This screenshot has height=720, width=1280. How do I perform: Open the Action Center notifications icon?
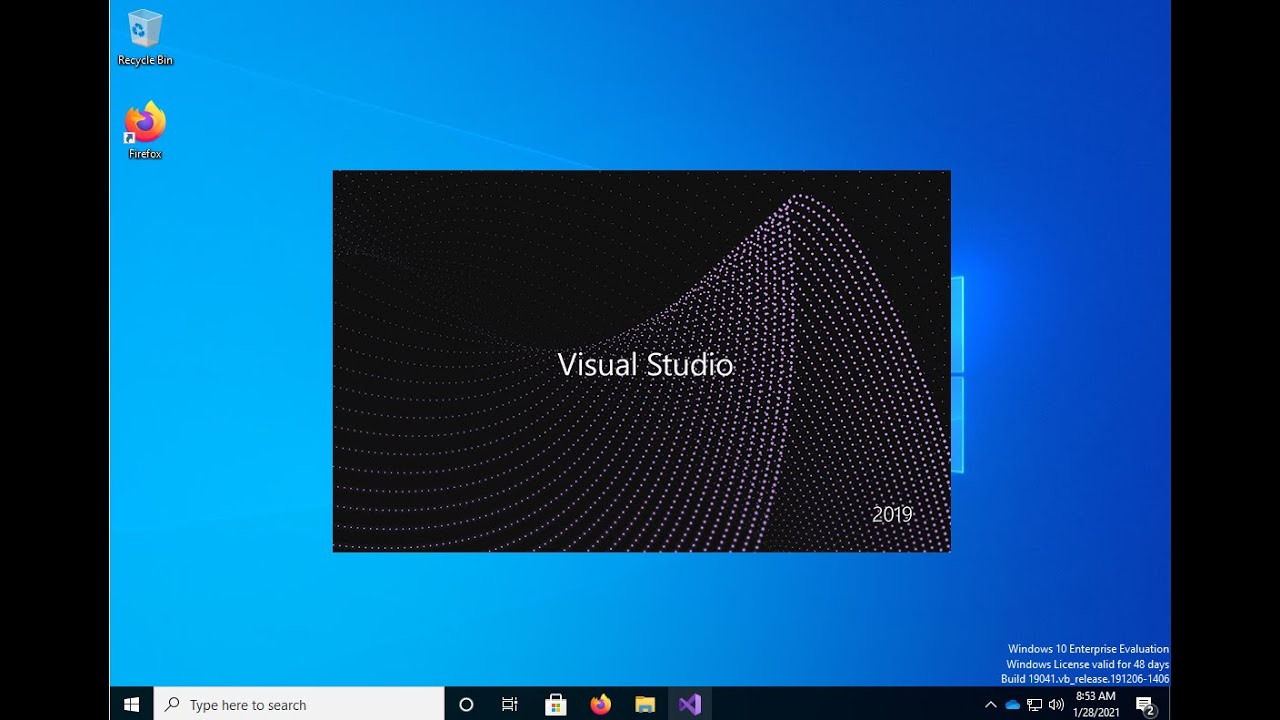click(x=1146, y=705)
